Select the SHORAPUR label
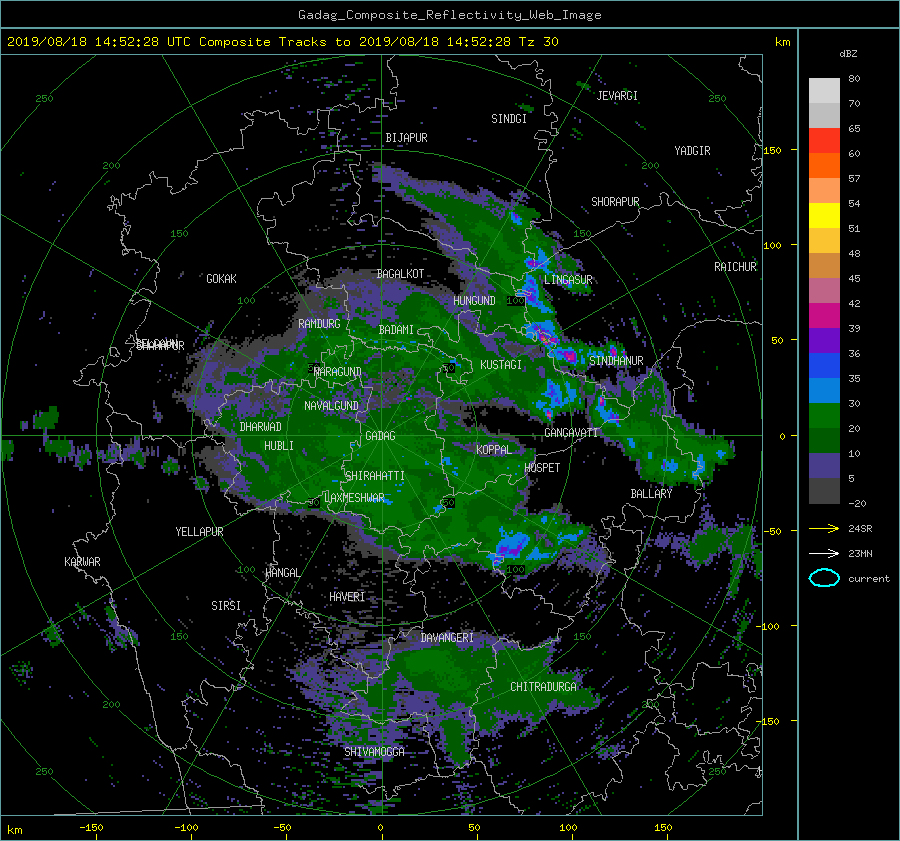This screenshot has height=841, width=900. pos(615,202)
